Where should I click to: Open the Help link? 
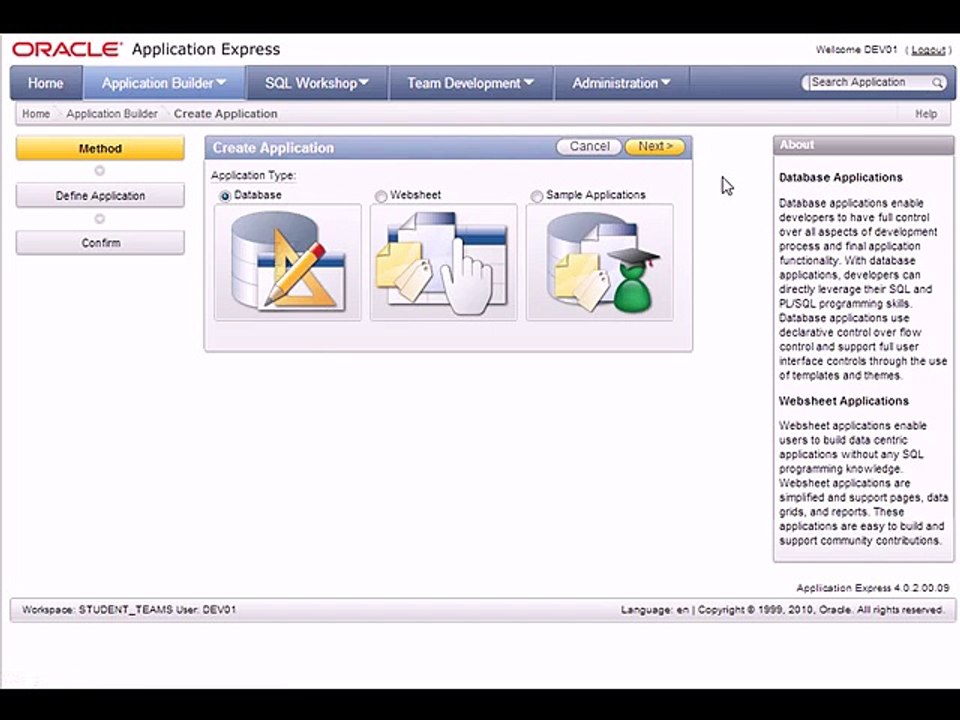pos(926,114)
